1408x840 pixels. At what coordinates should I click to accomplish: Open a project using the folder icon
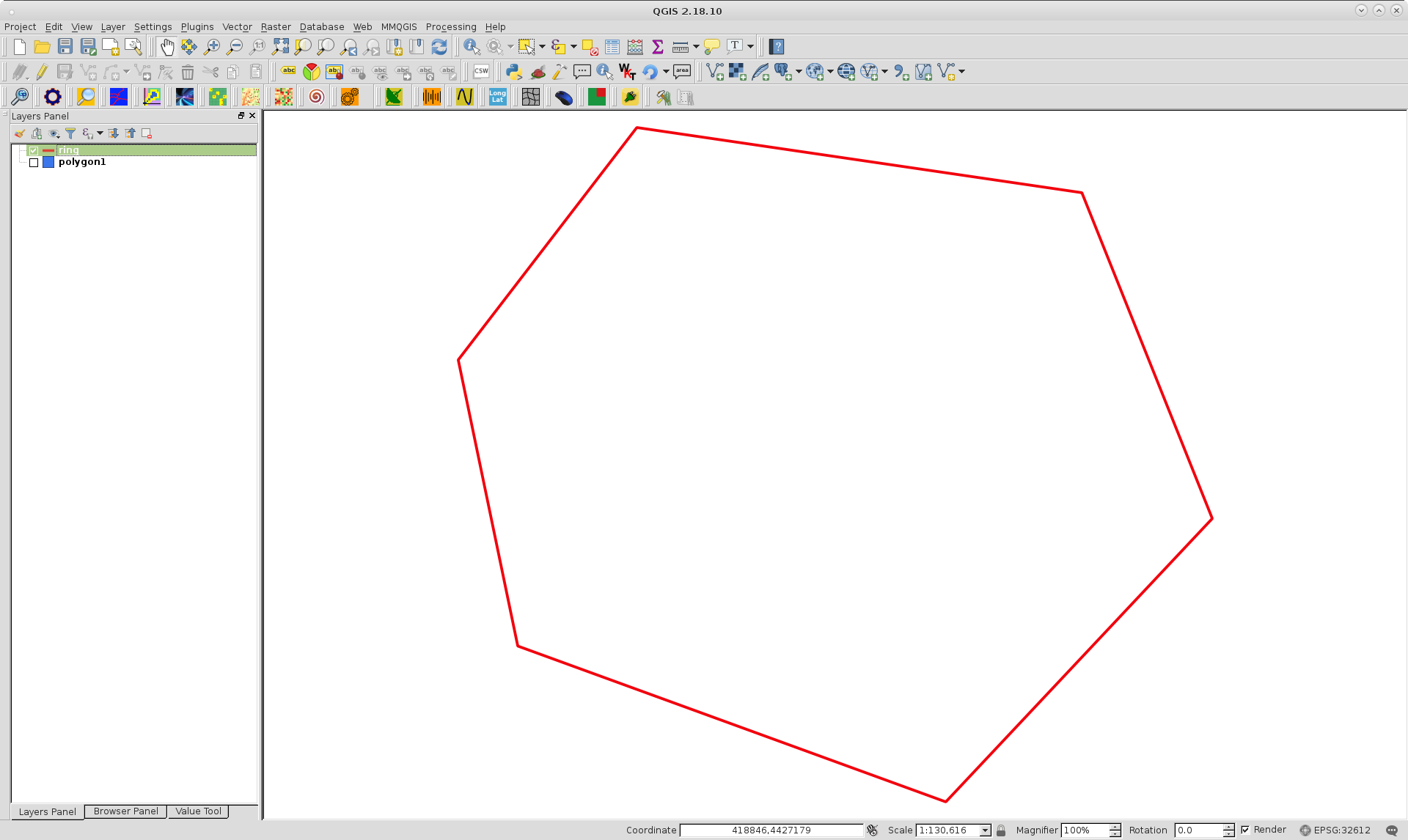click(43, 47)
